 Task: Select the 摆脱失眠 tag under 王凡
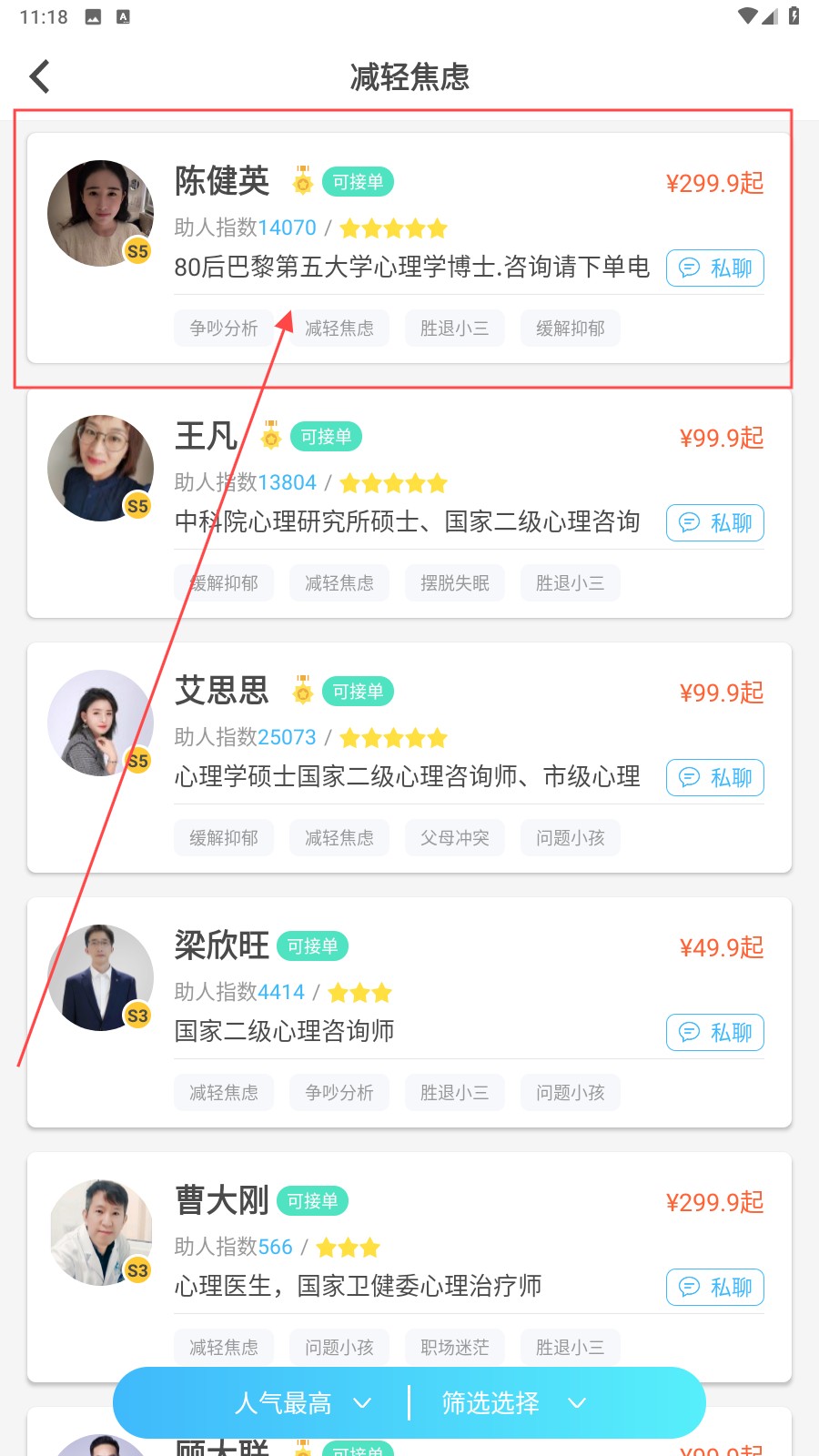455,582
